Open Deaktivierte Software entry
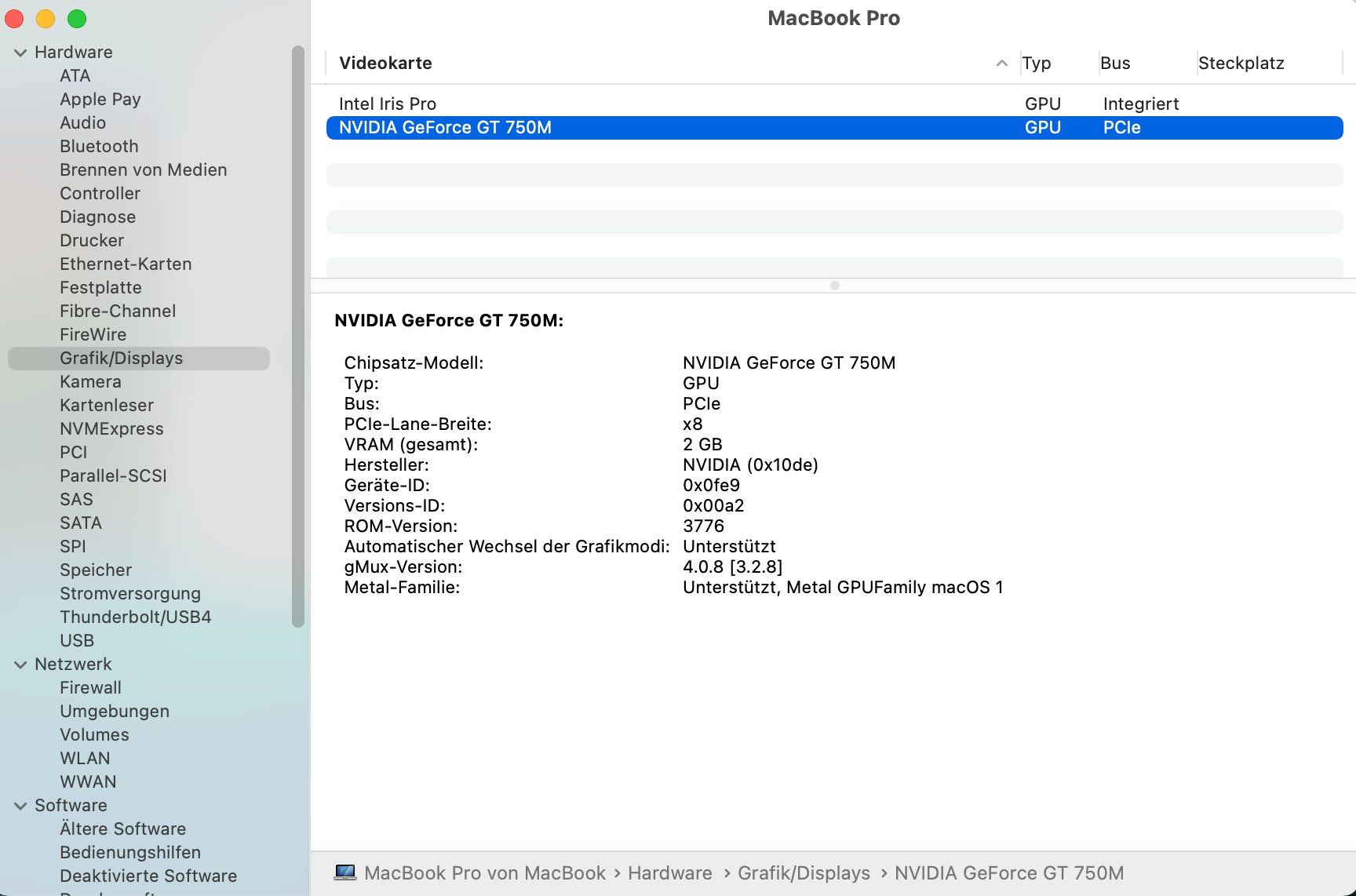 (x=148, y=876)
